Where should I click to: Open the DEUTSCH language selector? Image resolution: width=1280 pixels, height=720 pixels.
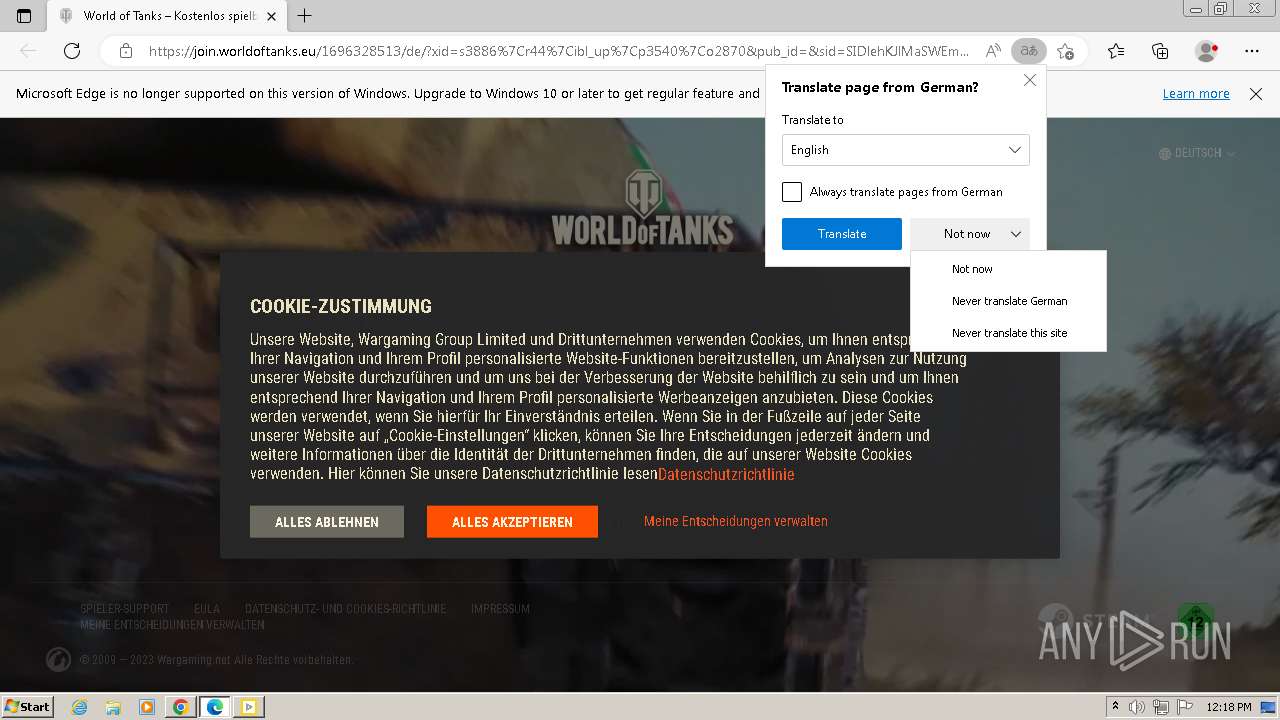coord(1197,153)
